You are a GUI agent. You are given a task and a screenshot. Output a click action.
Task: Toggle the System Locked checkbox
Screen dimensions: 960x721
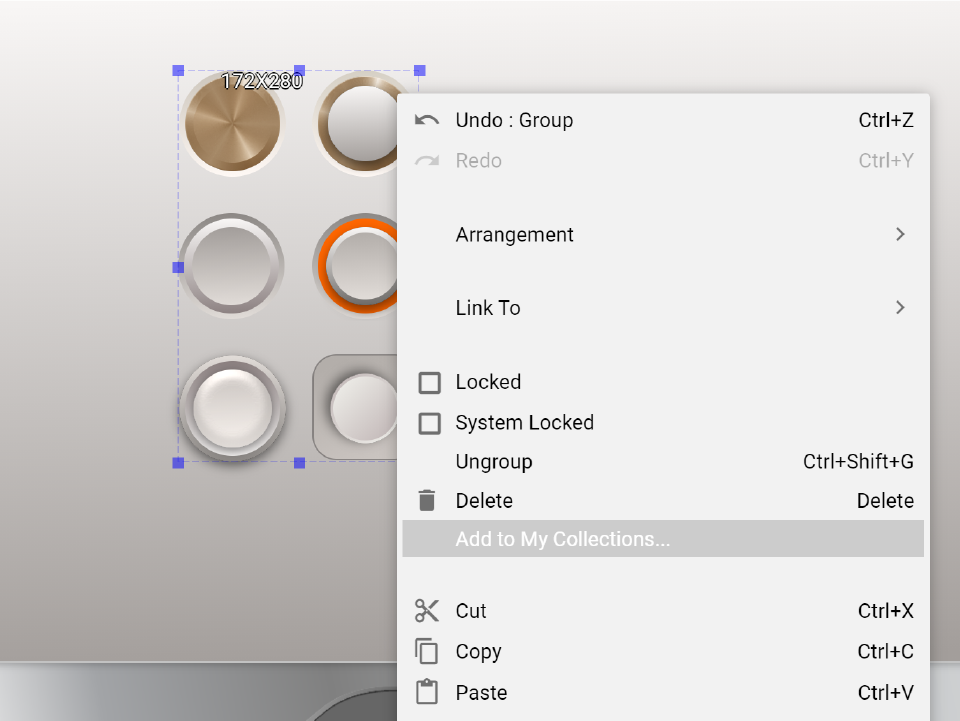click(429, 423)
